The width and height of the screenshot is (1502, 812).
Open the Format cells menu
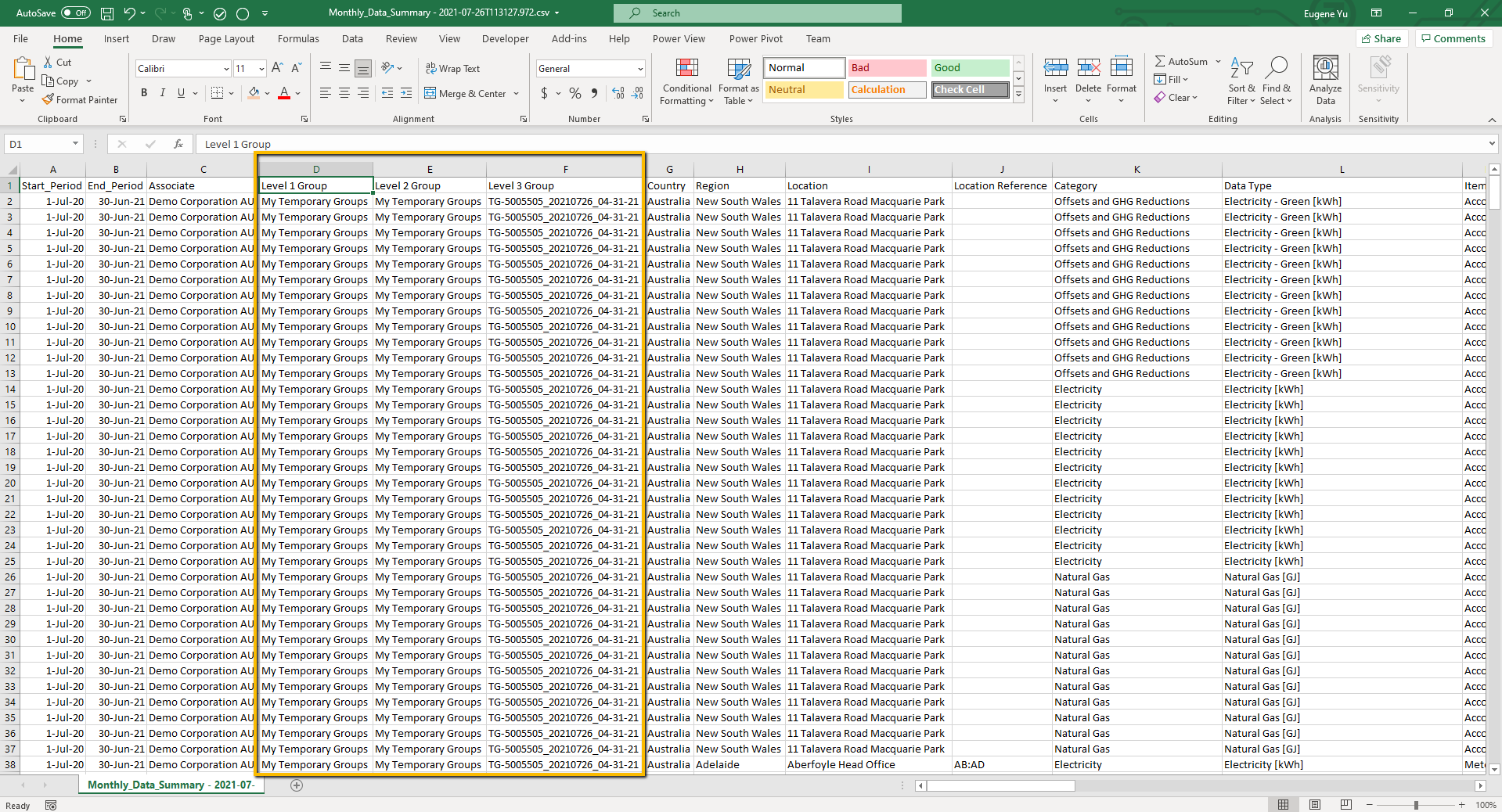[x=1121, y=81]
